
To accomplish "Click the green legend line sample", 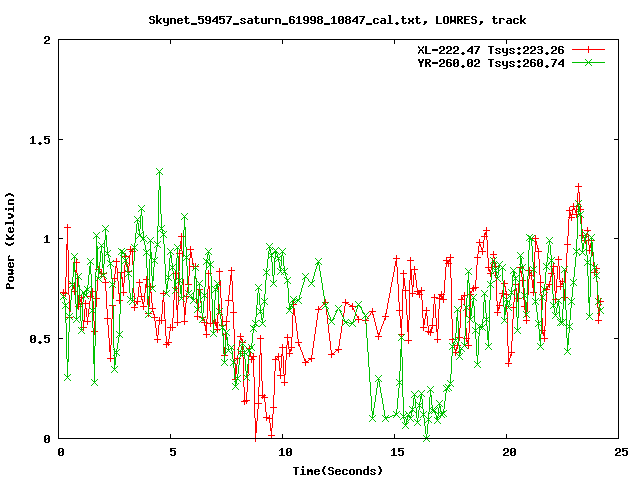I will [x=588, y=62].
